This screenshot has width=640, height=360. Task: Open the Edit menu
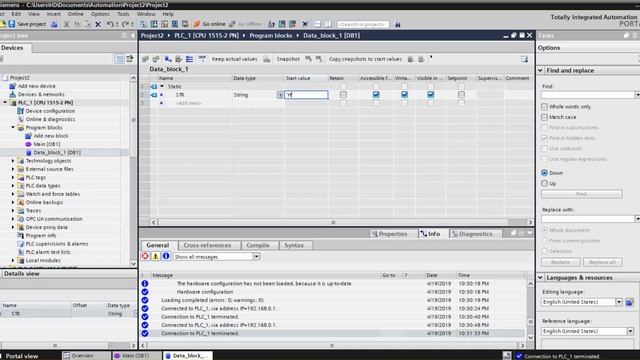[16, 14]
